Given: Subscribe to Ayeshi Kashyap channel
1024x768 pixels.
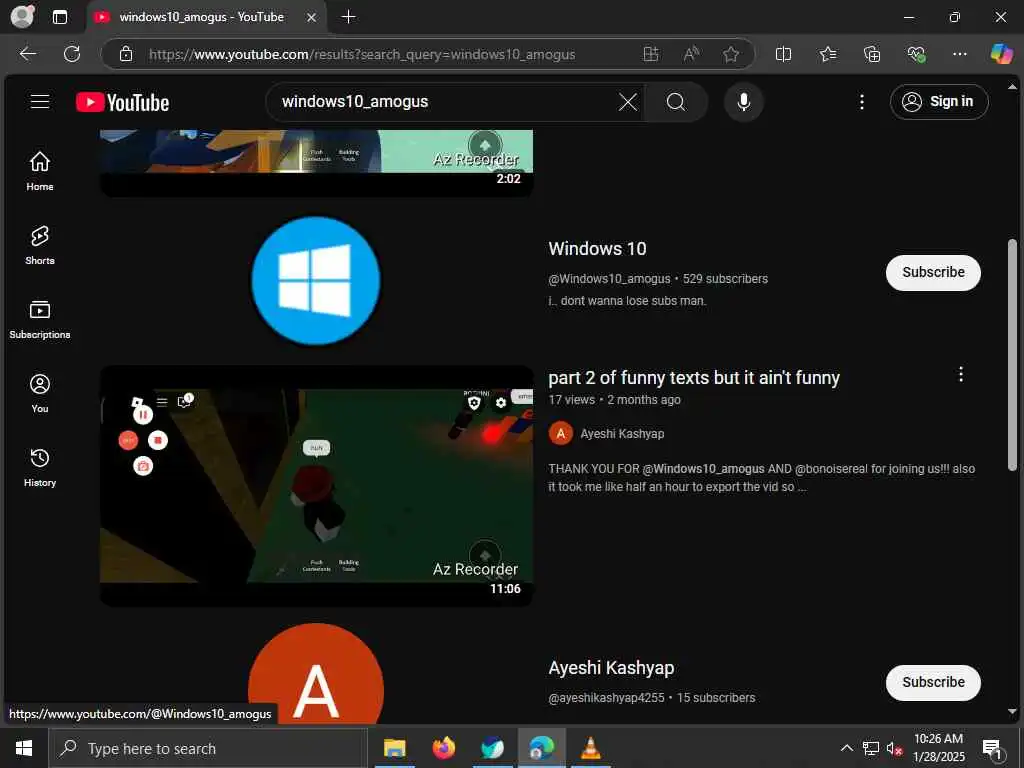Looking at the screenshot, I should point(933,682).
